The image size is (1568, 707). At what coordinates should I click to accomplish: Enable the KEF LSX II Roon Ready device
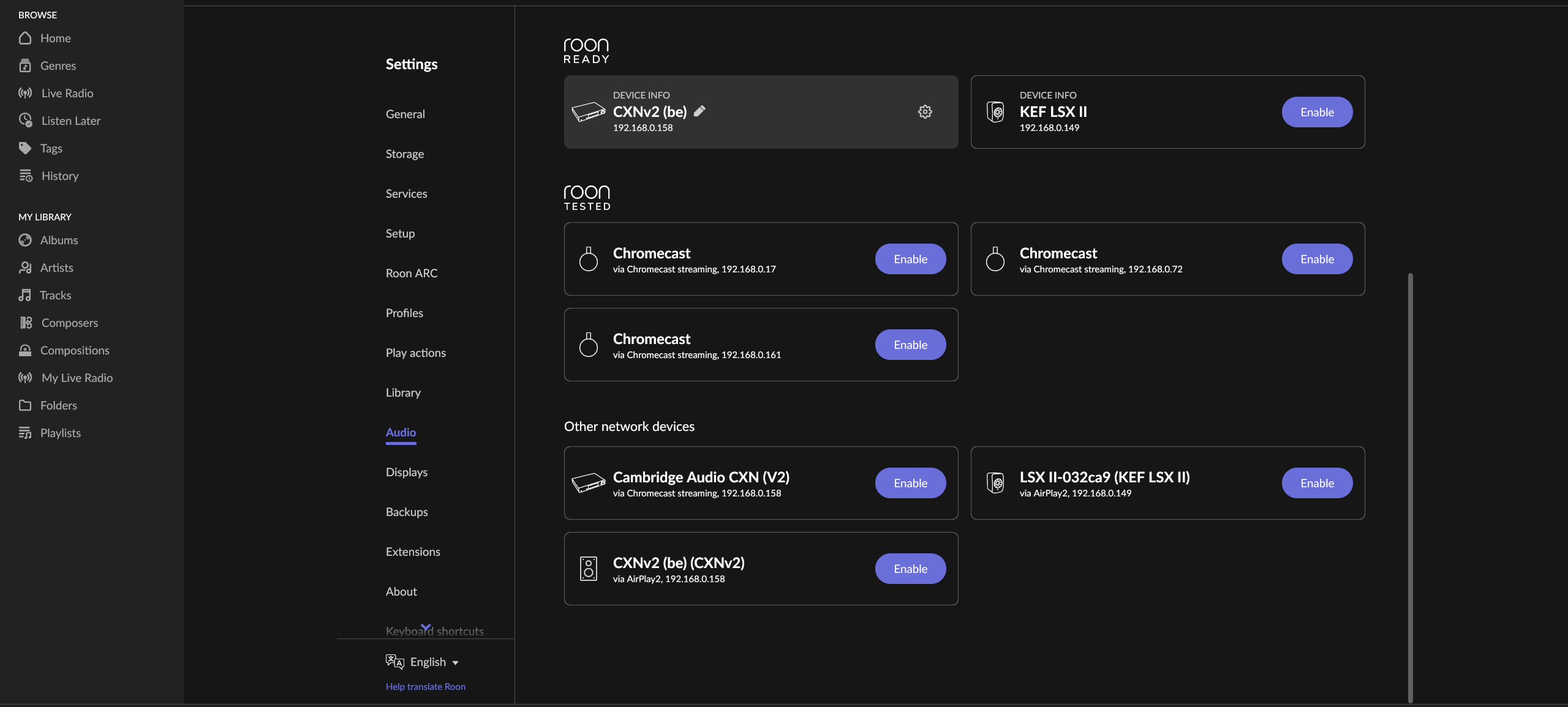click(x=1317, y=112)
